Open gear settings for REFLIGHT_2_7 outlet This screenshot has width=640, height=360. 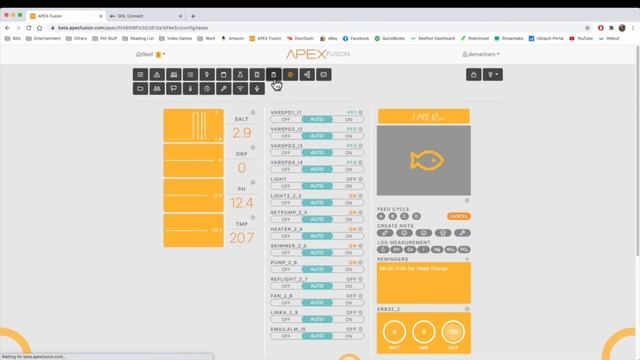361,279
